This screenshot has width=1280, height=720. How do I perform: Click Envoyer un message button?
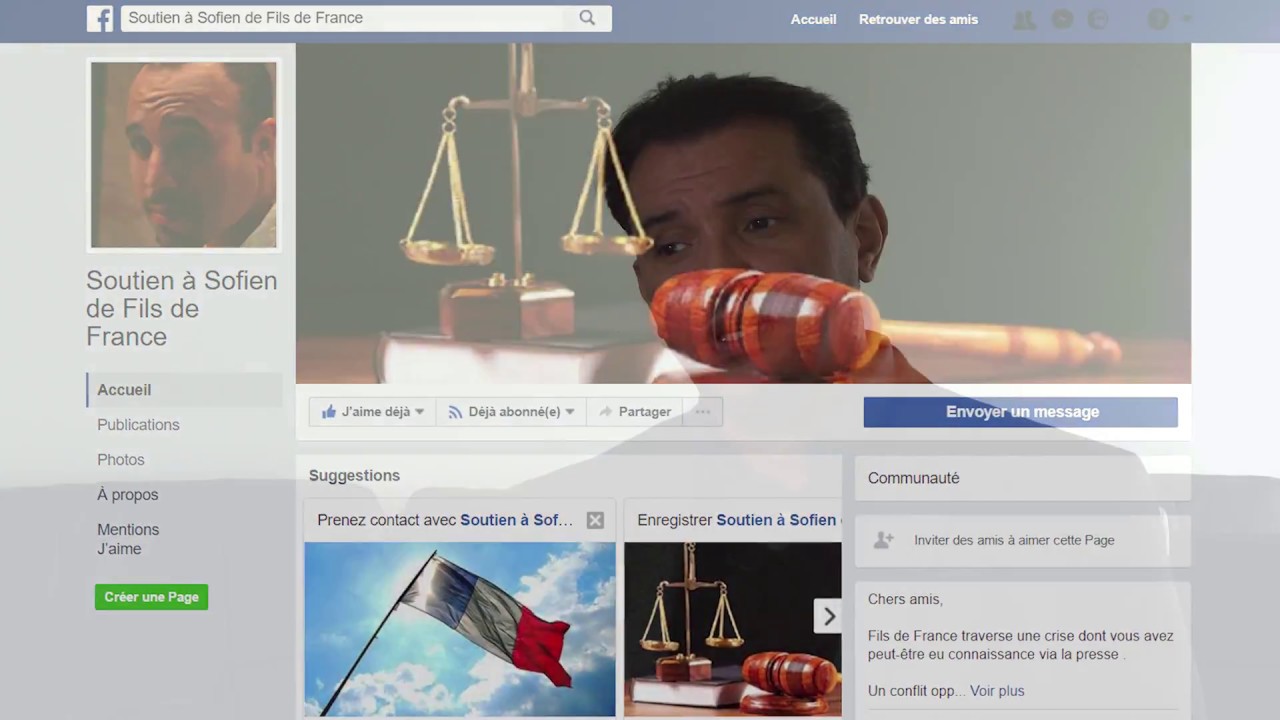coord(1021,412)
